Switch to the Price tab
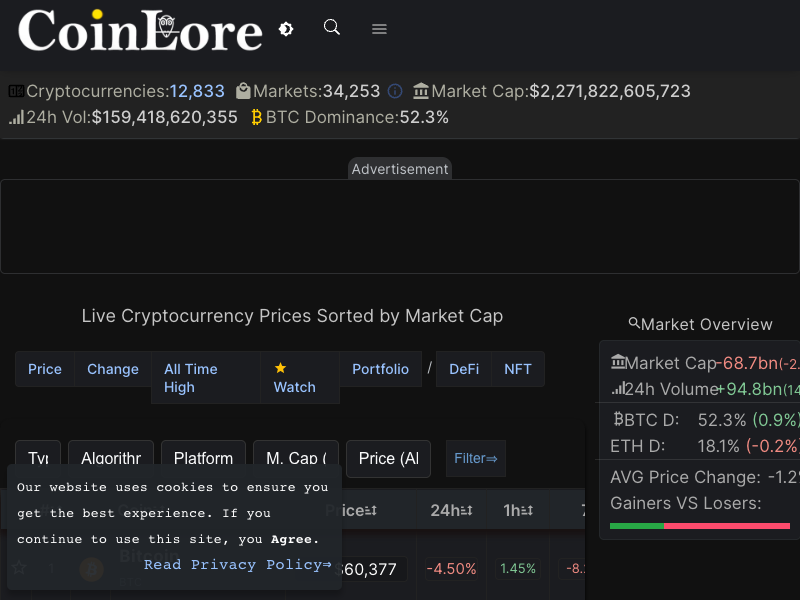The height and width of the screenshot is (600, 800). 45,369
